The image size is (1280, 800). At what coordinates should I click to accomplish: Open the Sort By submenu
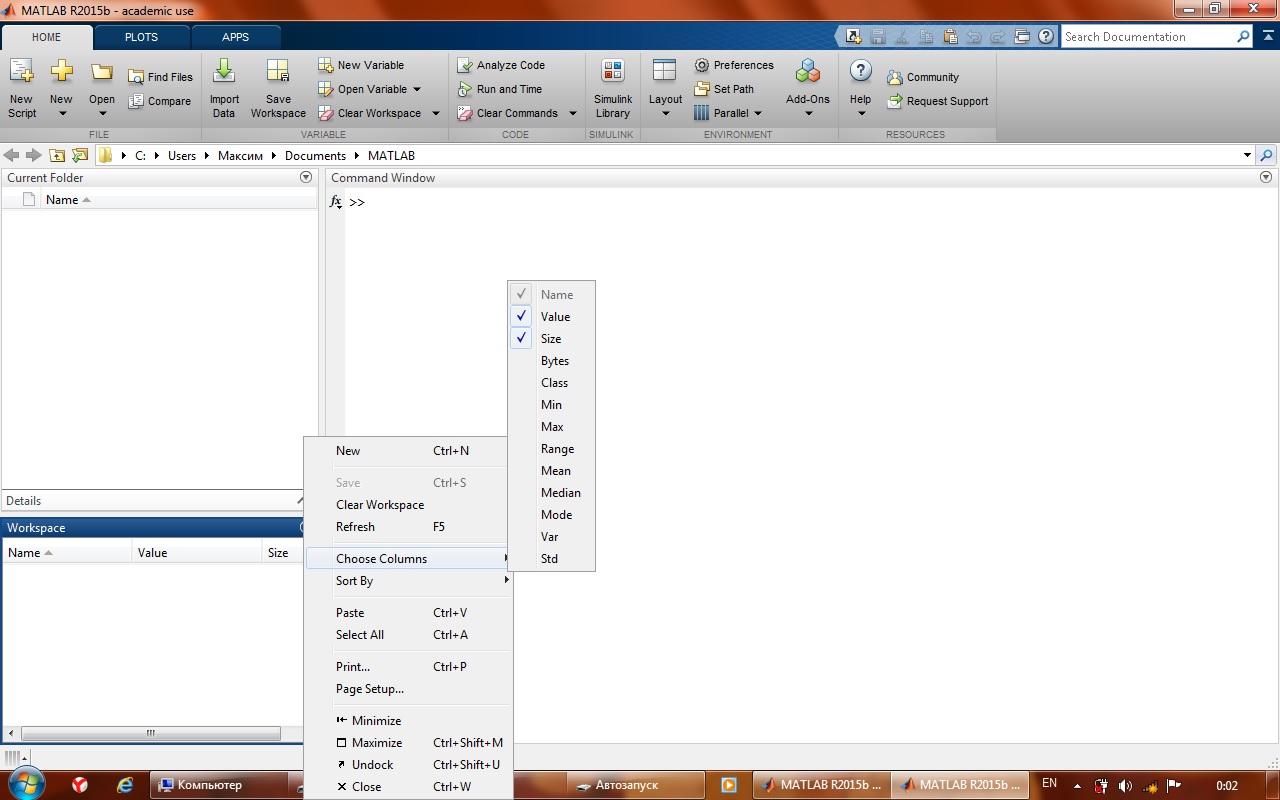tap(409, 581)
